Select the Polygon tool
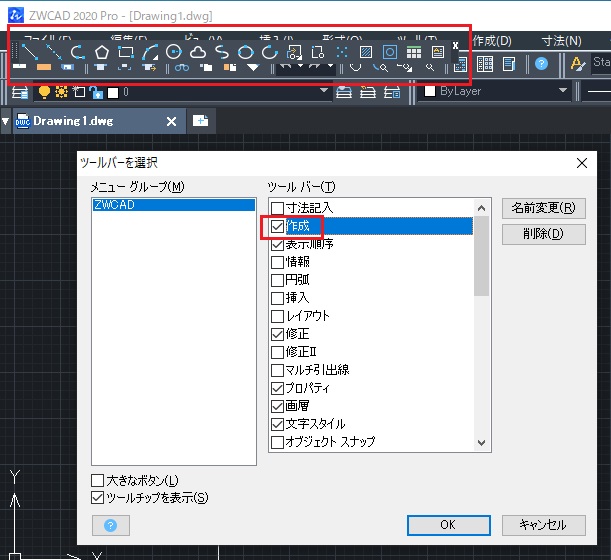This screenshot has width=611, height=560. [102, 52]
